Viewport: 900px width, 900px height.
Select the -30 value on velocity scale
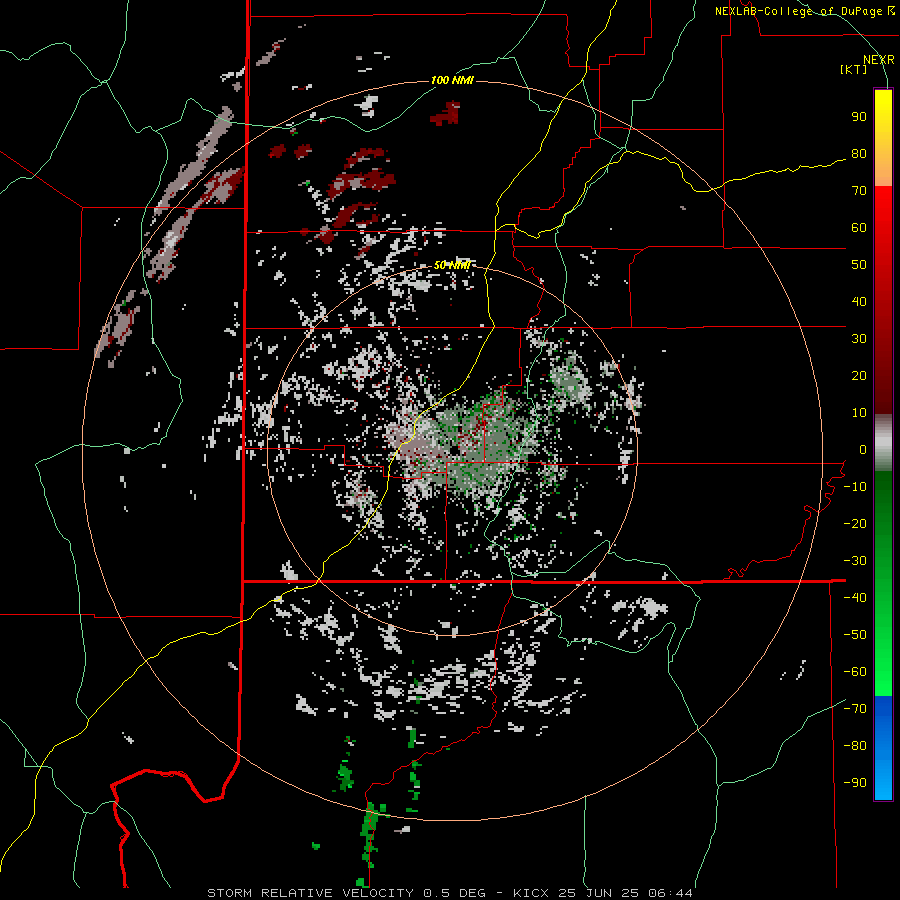tap(855, 561)
